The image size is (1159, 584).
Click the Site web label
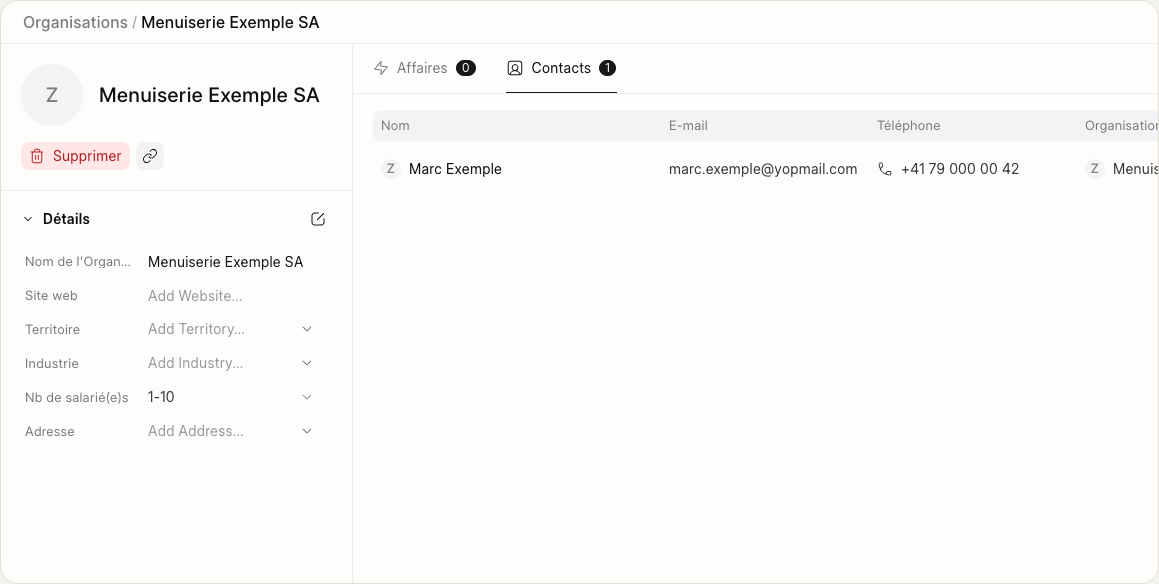click(51, 296)
